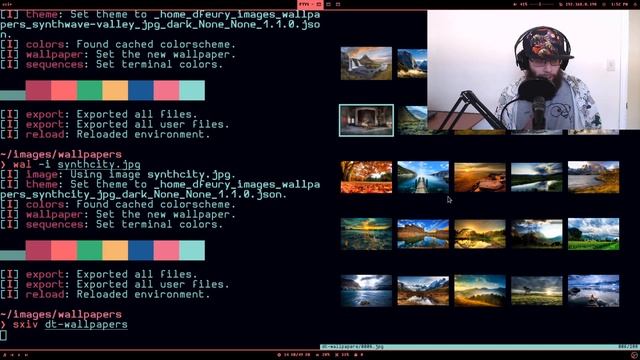Viewport: 640px width, 360px height.
Task: Click the 'pers_synthwave-valley_jpg_dark' line
Action: tap(160, 24)
